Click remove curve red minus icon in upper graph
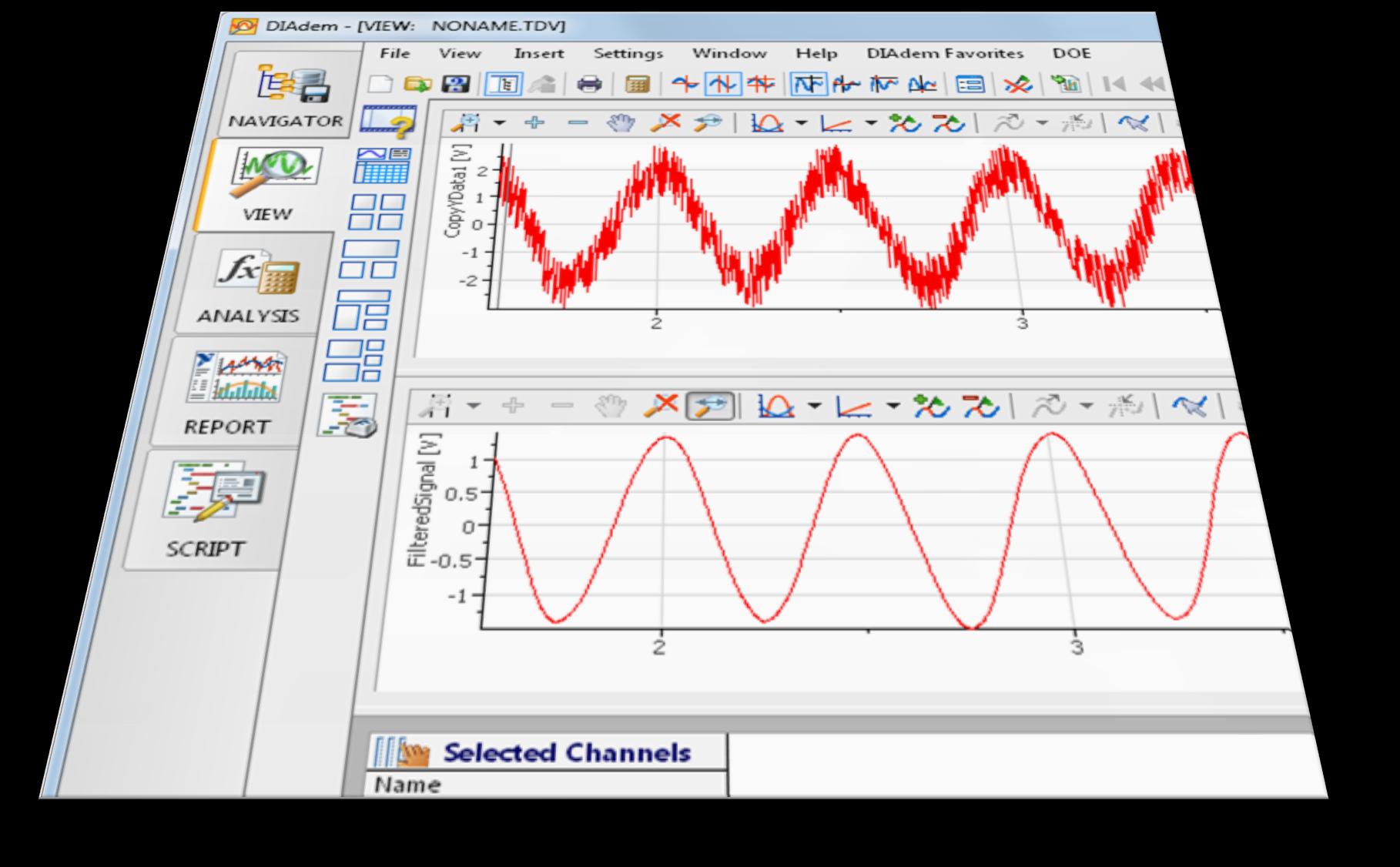Screen dimensions: 1400x867 pyautogui.click(x=949, y=122)
